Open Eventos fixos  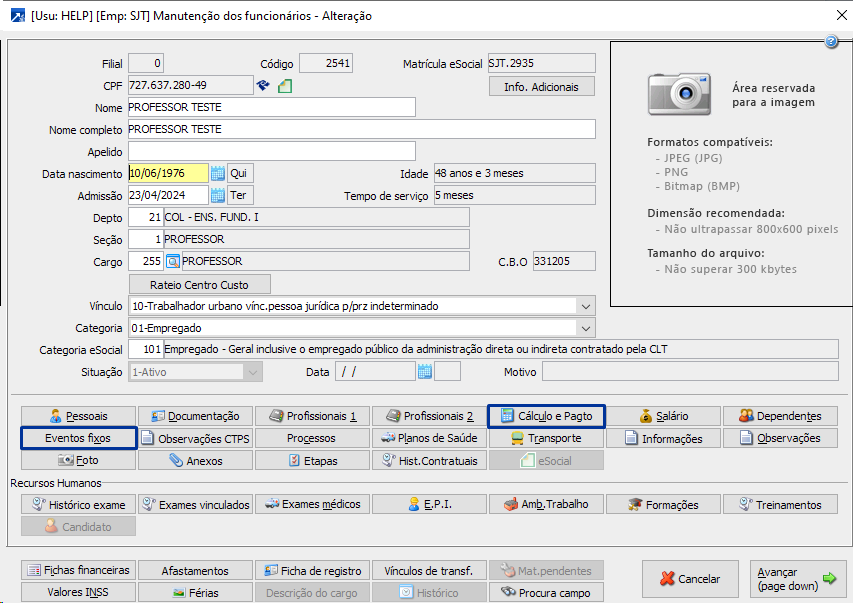[x=78, y=438]
